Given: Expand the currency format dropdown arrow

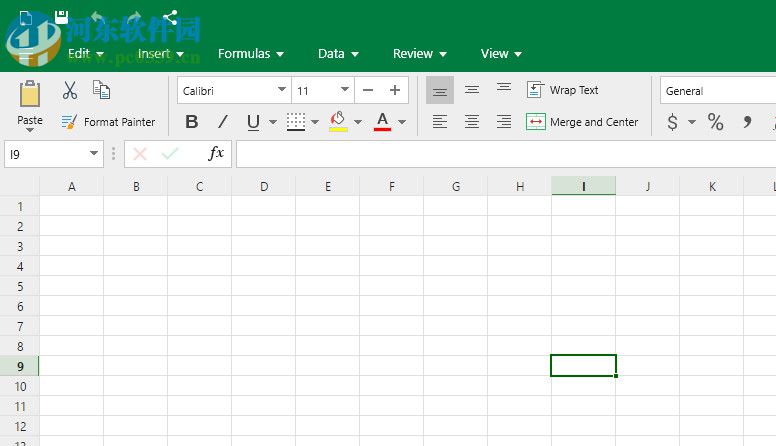Looking at the screenshot, I should point(692,122).
